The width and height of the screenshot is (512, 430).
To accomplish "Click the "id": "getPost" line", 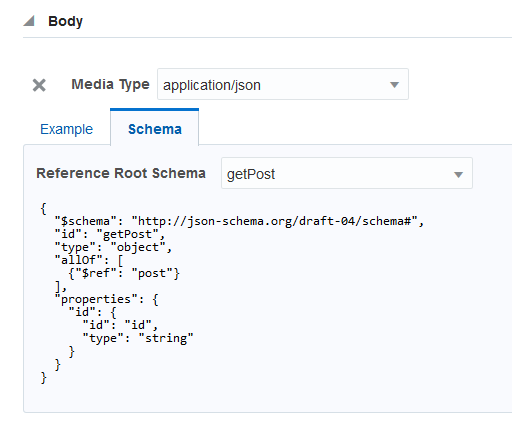I will (110, 234).
